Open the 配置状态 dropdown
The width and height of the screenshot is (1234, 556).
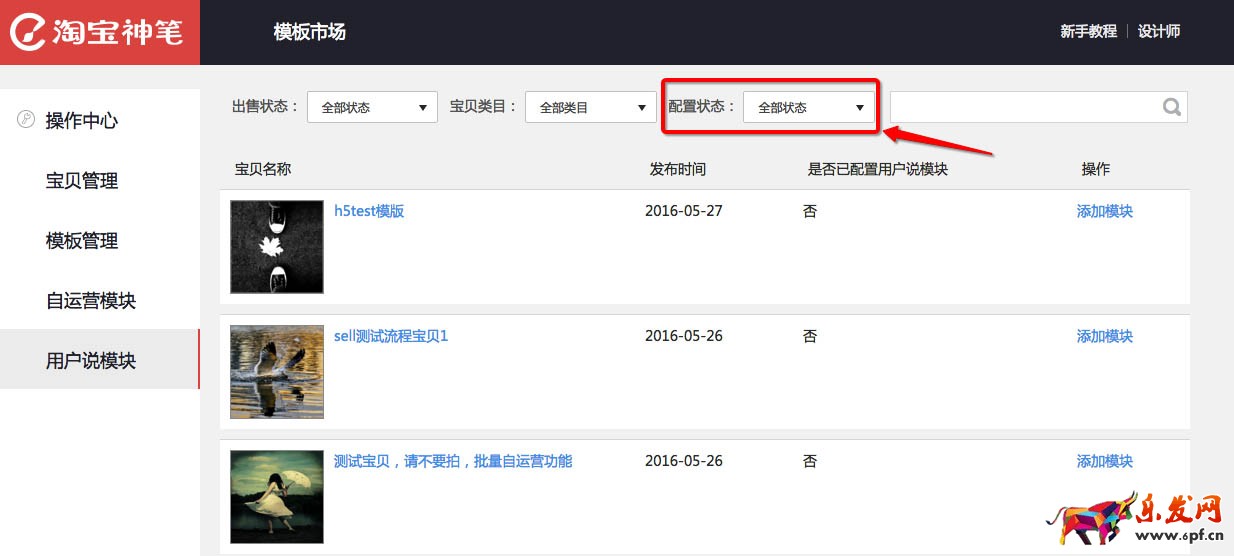pyautogui.click(x=808, y=107)
